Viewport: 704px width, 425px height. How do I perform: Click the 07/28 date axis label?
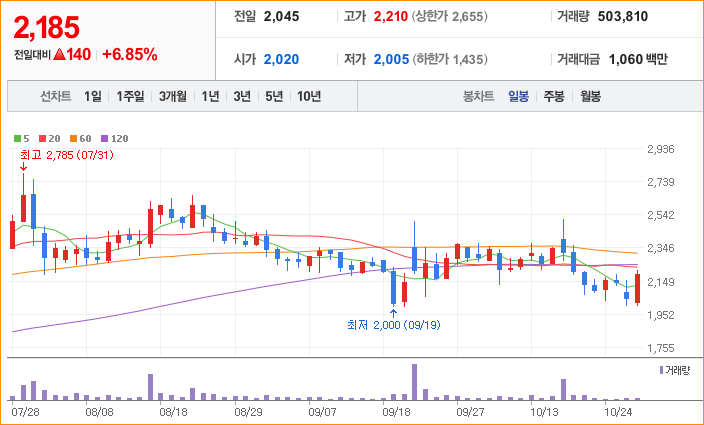tap(25, 412)
